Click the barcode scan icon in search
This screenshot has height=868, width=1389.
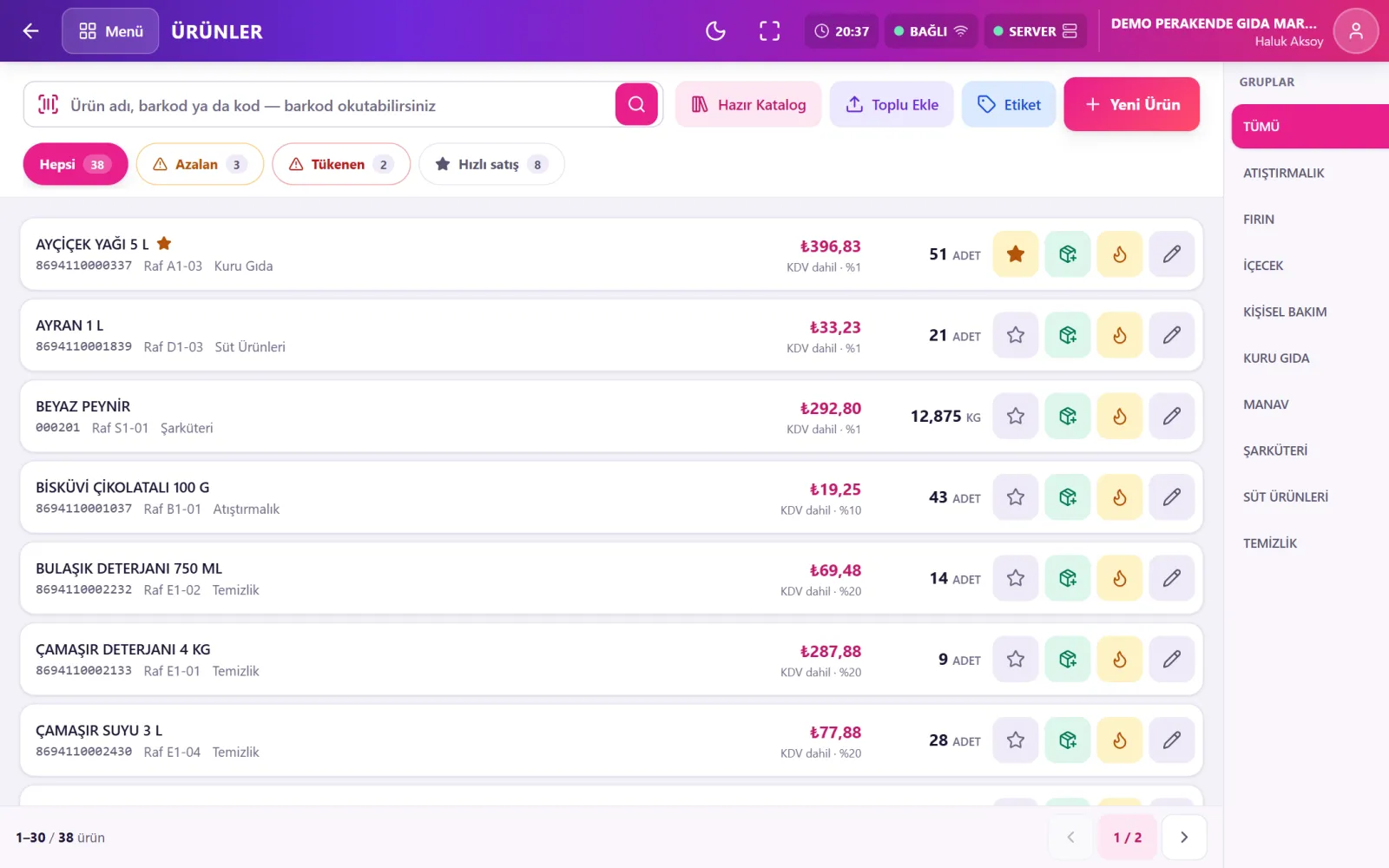click(x=48, y=105)
